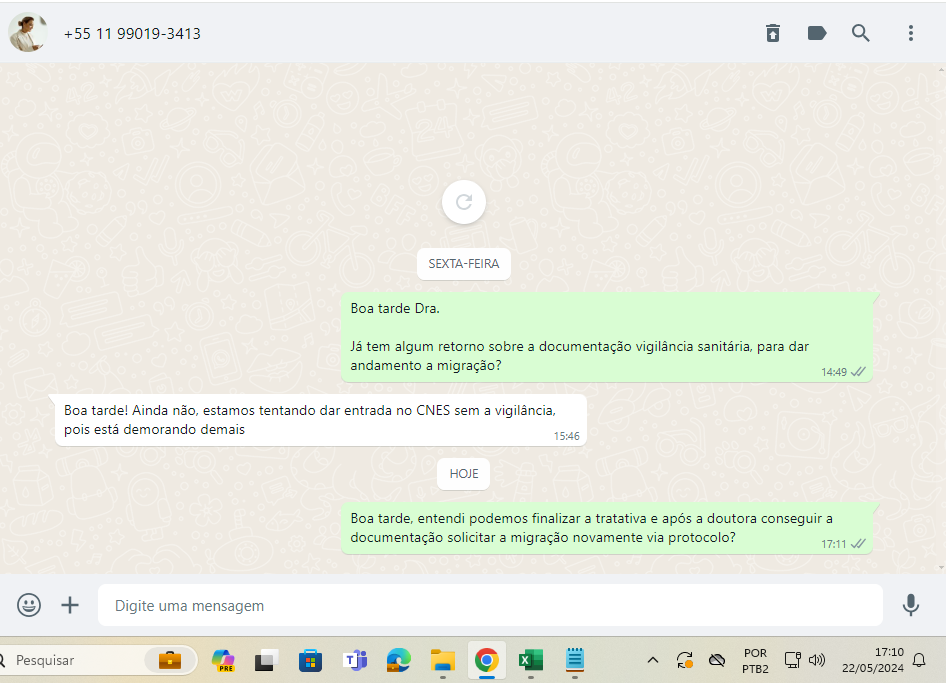Image resolution: width=946 pixels, height=683 pixels.
Task: Click the SEXTA-FEIRA date label
Action: point(464,264)
